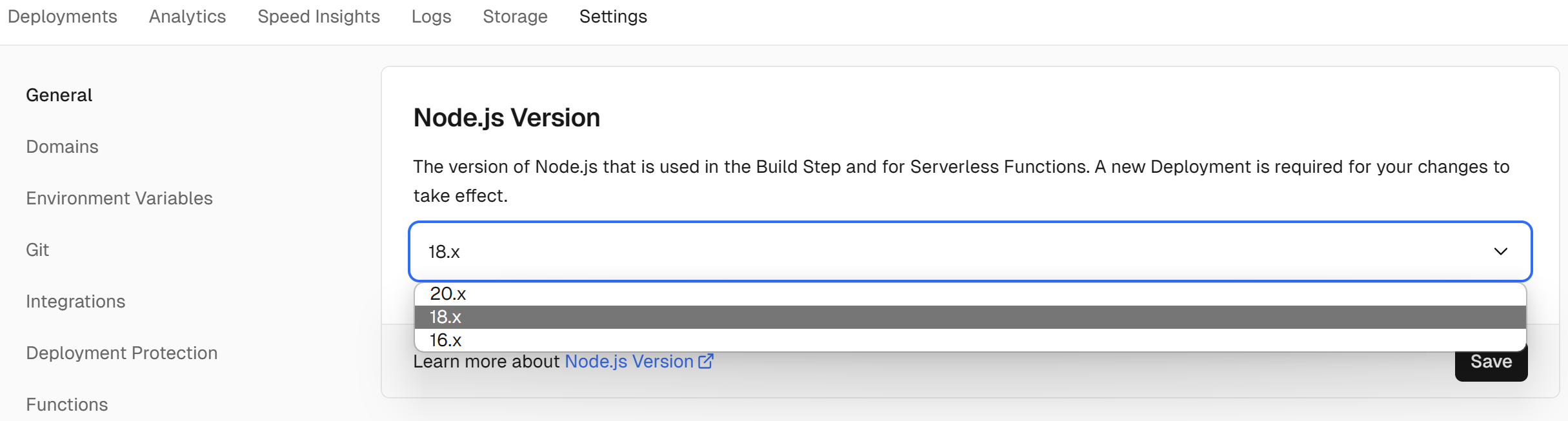
Task: Go to Git settings
Action: point(37,250)
